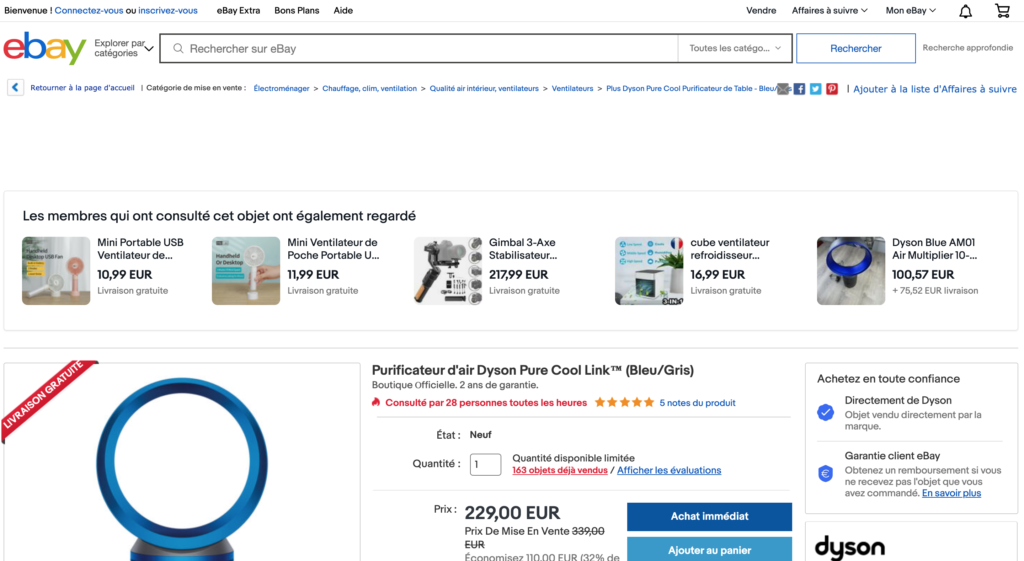Open Mini Ventilateur de Poche thumbnail

tap(246, 270)
